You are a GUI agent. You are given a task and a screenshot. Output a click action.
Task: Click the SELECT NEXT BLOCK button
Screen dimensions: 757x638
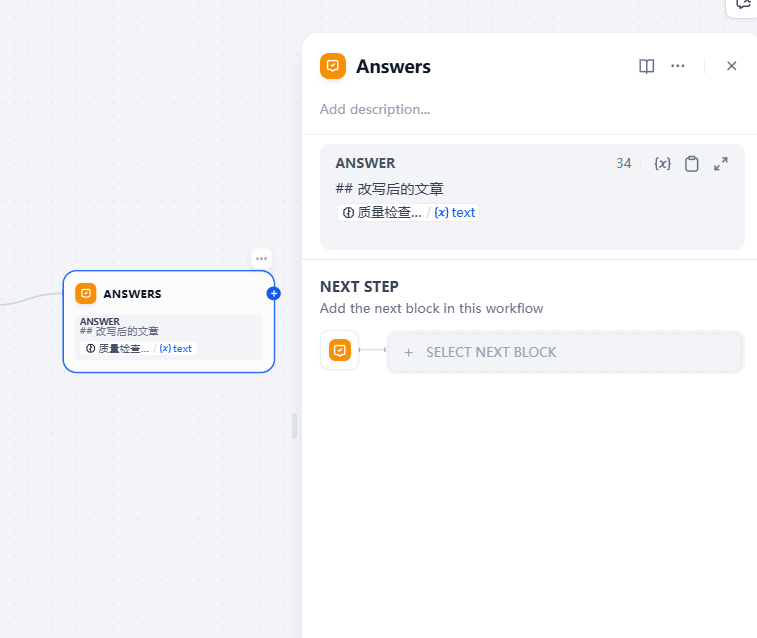coord(565,352)
